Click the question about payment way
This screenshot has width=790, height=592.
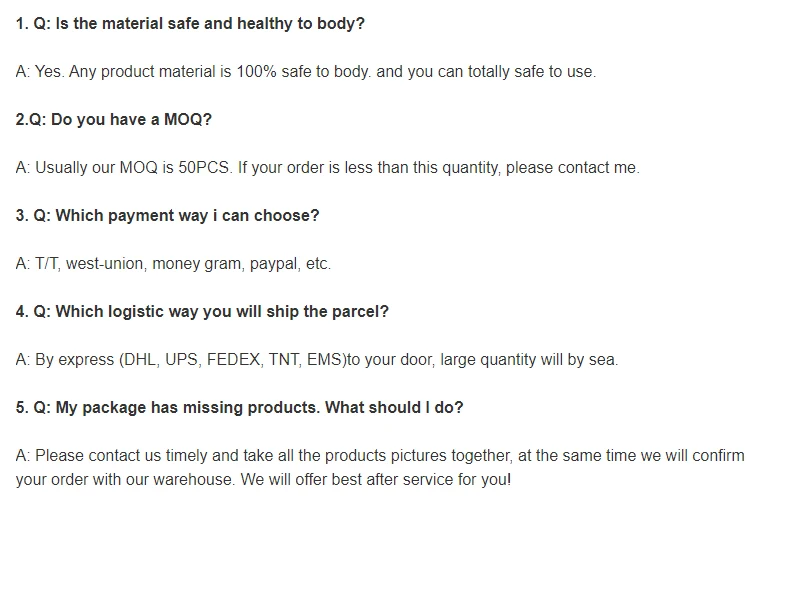click(167, 215)
